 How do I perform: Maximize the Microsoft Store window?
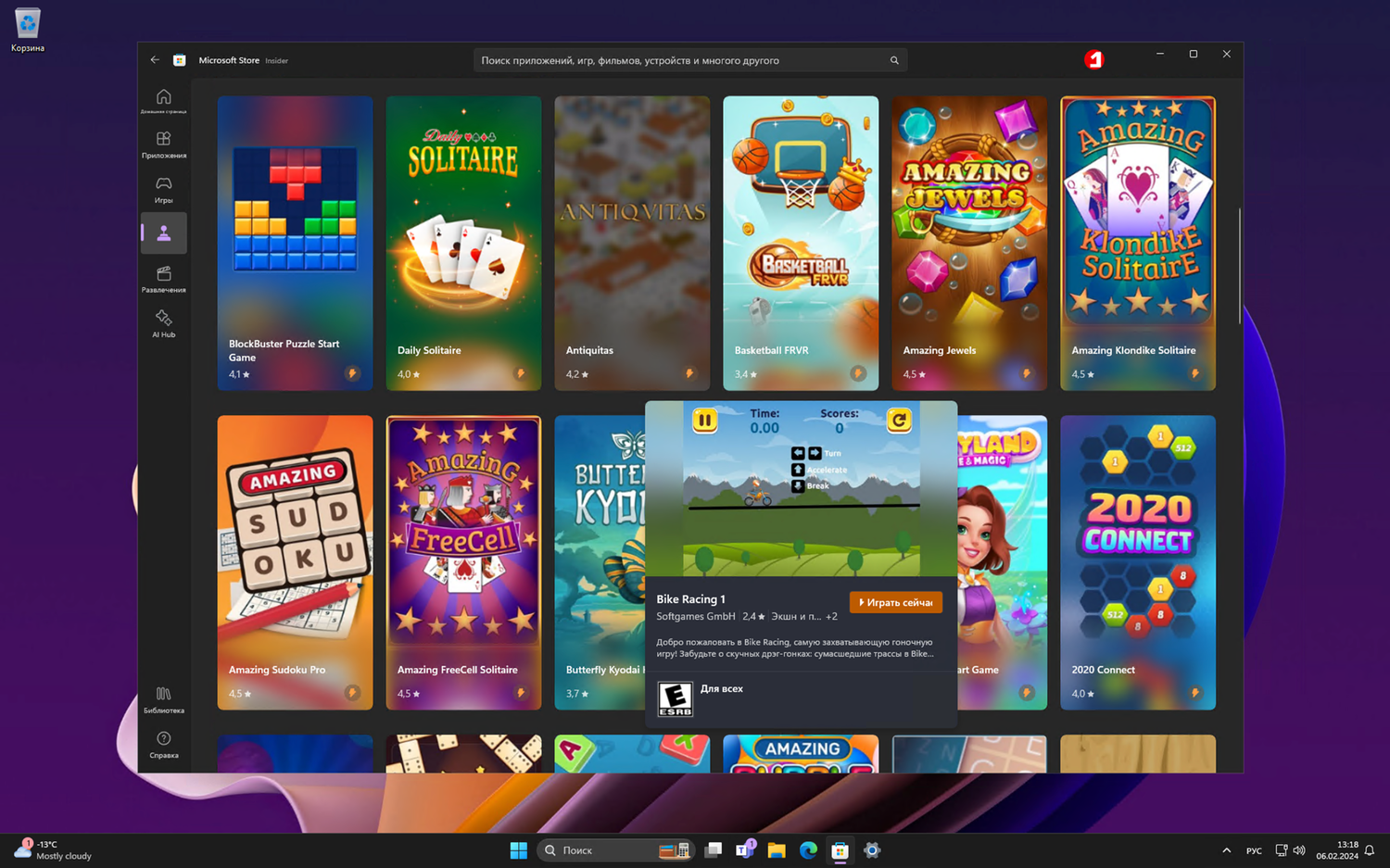tap(1194, 55)
